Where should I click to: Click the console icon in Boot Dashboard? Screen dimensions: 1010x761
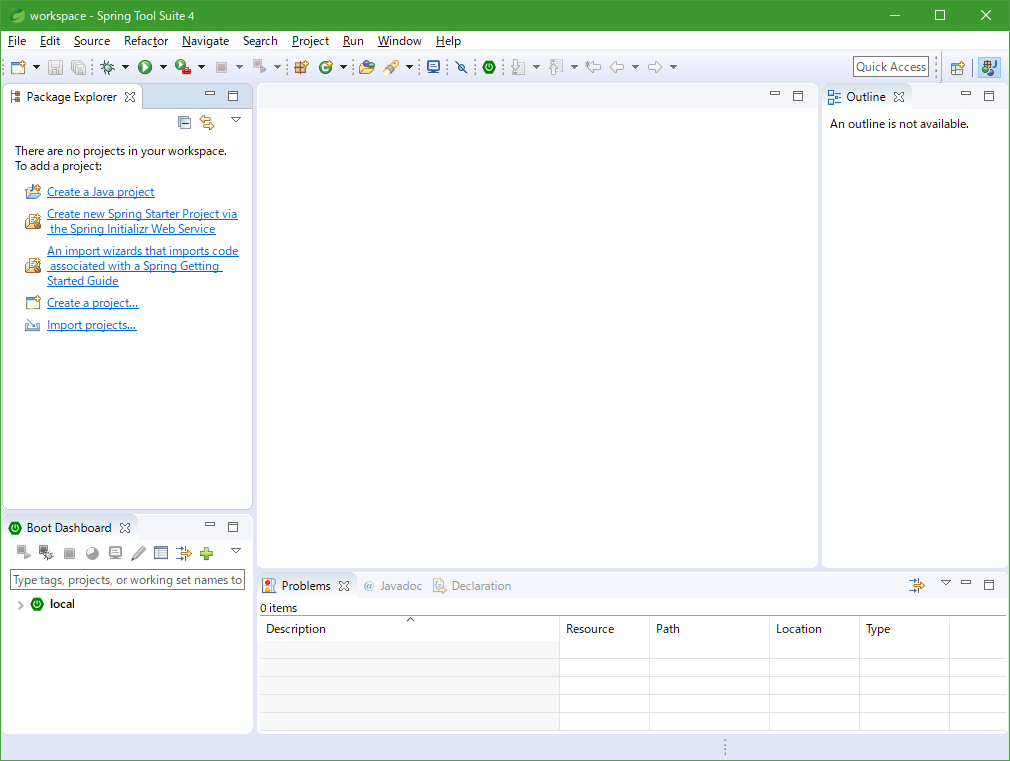pyautogui.click(x=115, y=553)
